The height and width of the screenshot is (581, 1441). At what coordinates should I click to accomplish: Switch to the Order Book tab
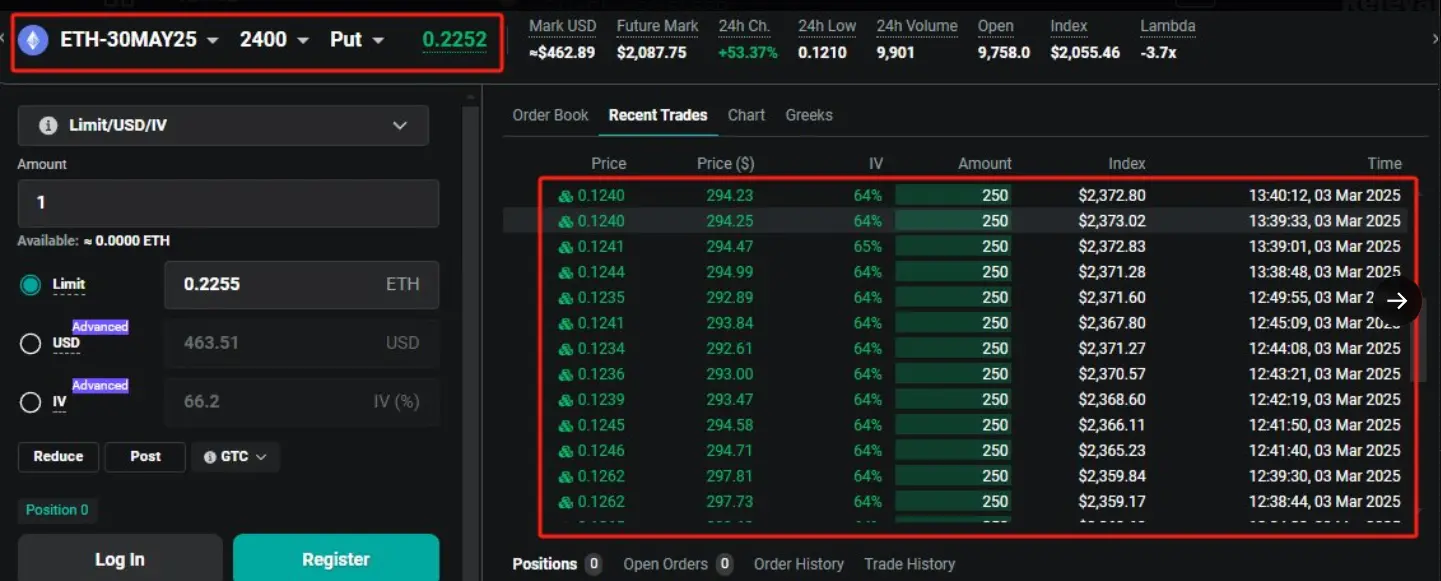550,115
